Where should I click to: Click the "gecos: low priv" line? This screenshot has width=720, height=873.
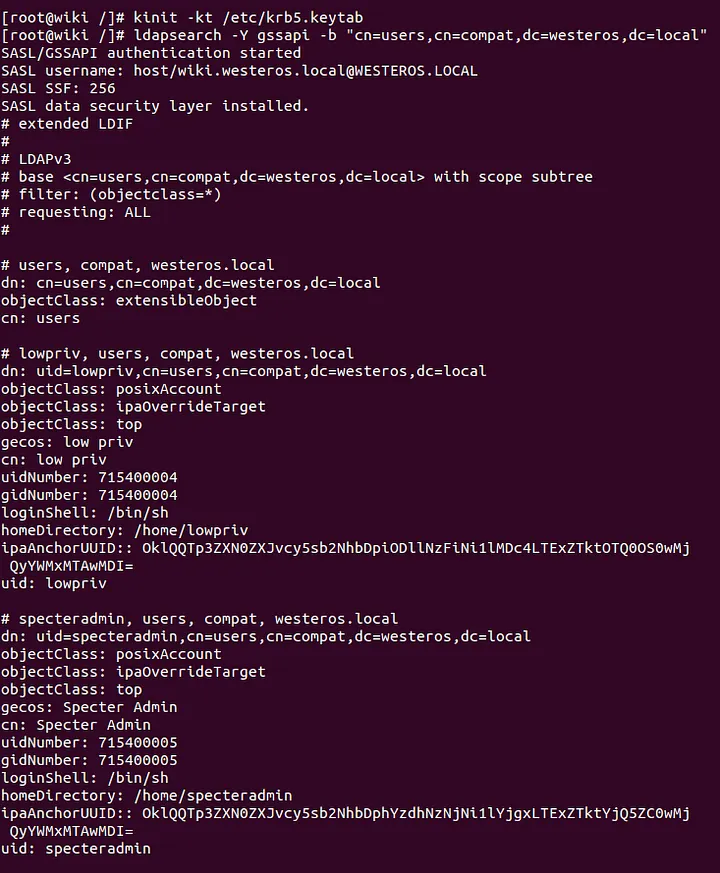(67, 441)
